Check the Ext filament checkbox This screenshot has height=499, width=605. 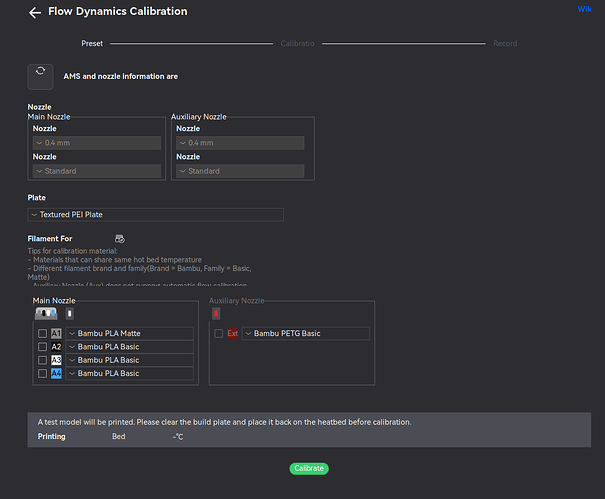click(x=218, y=333)
